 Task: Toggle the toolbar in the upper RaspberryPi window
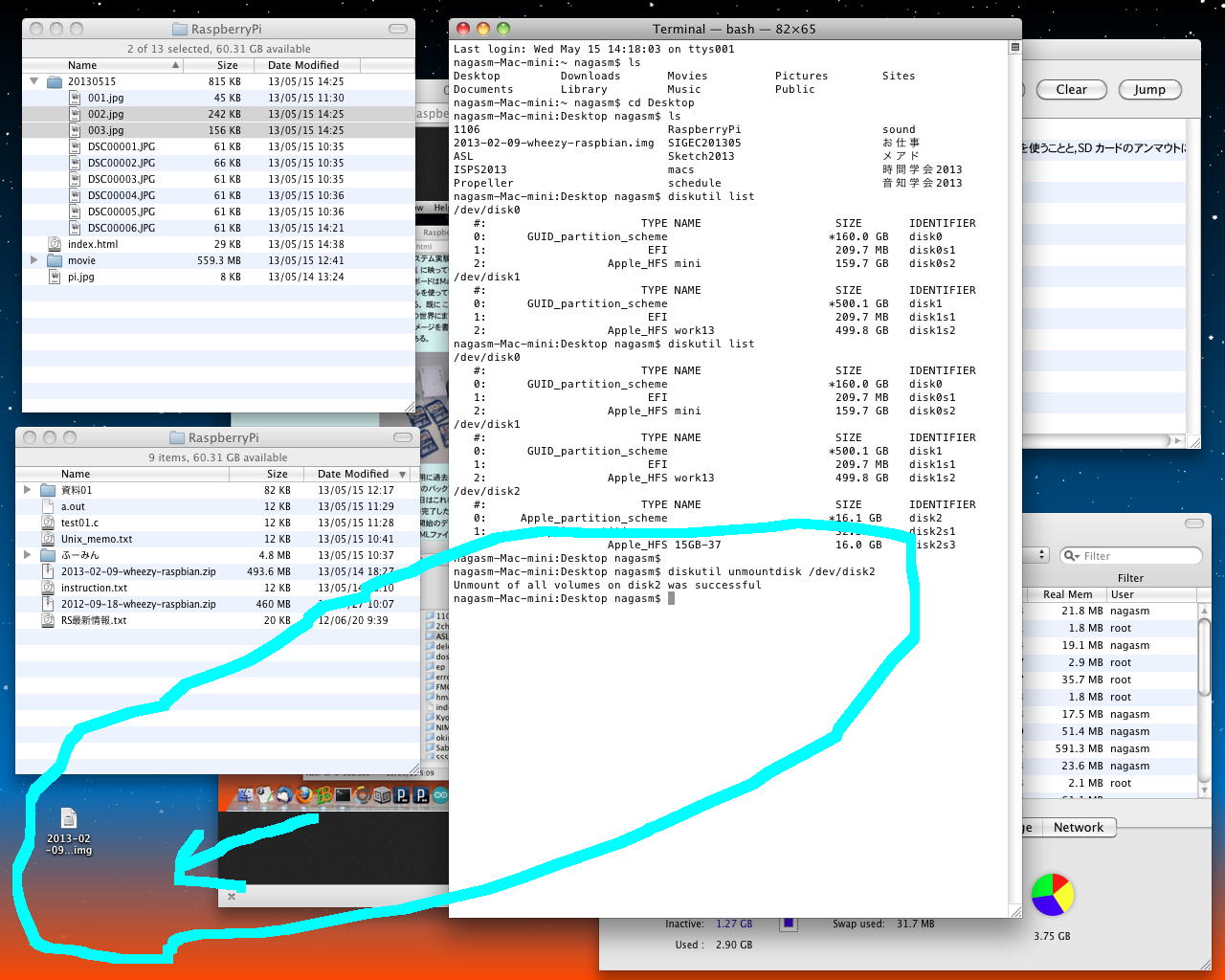[398, 29]
